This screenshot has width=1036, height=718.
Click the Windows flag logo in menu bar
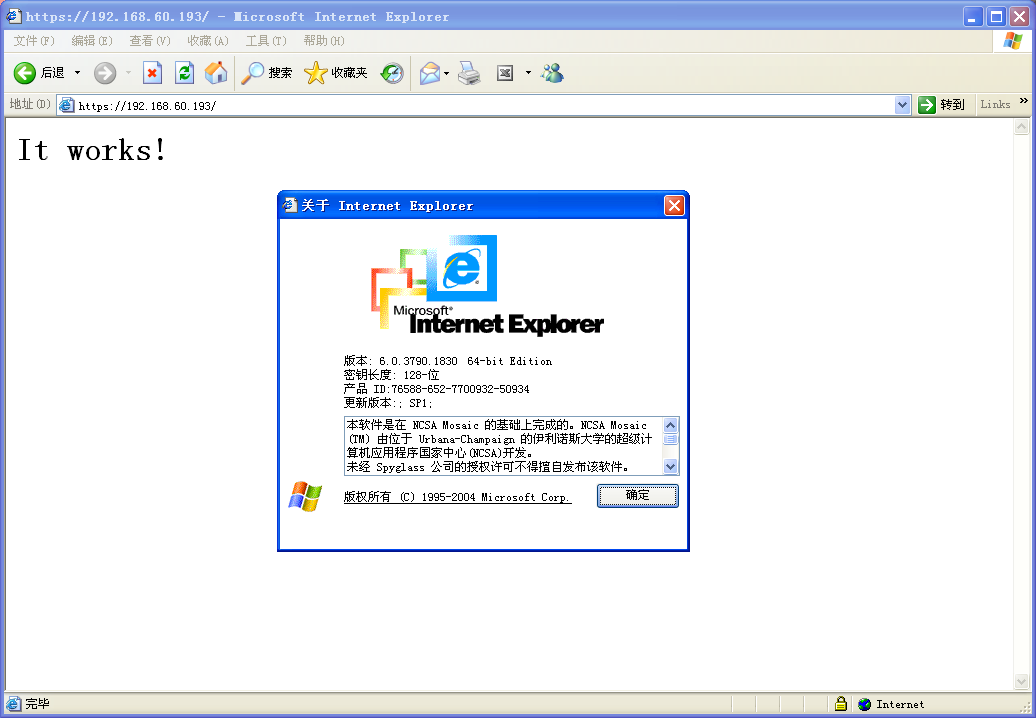[x=1012, y=40]
